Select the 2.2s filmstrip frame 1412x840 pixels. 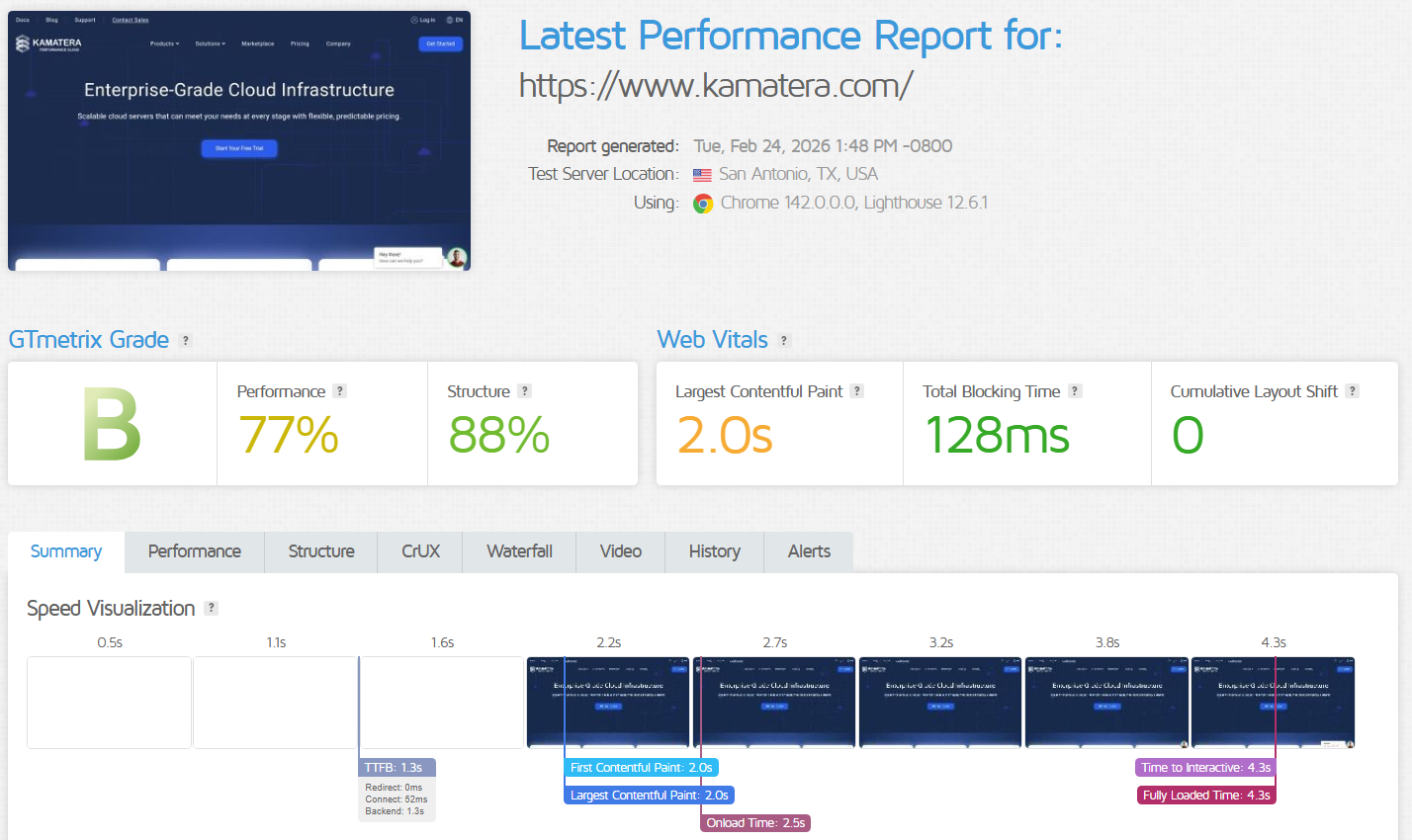point(608,703)
